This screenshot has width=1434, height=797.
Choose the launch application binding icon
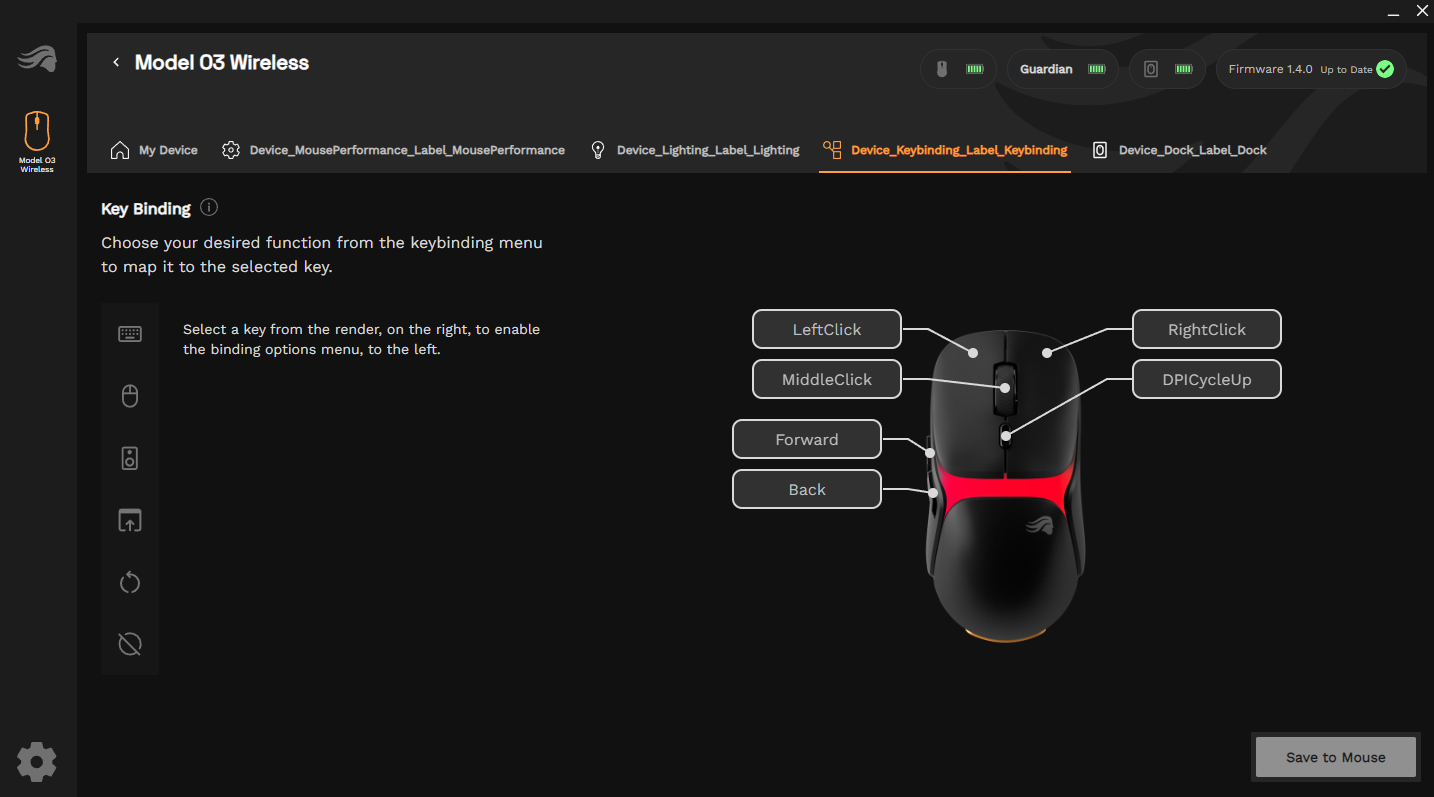(x=130, y=521)
